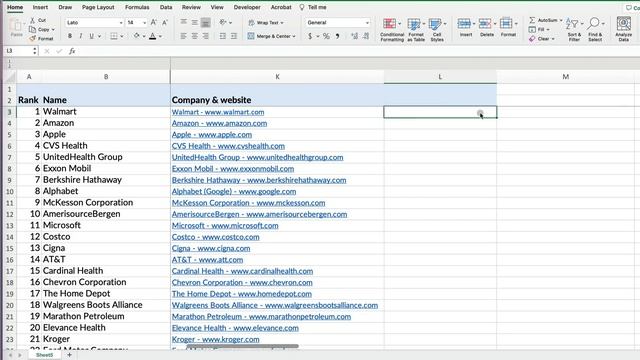640x360 pixels.
Task: Open the font name Lato dropdown
Action: click(x=121, y=23)
